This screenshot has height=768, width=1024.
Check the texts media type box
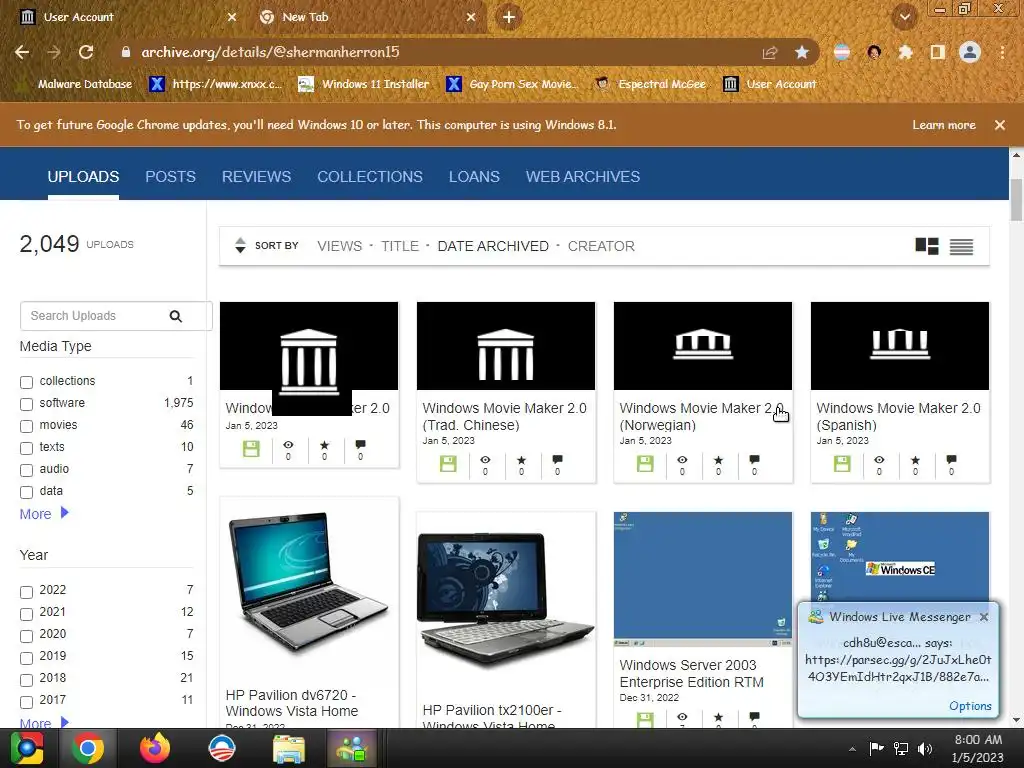26,448
